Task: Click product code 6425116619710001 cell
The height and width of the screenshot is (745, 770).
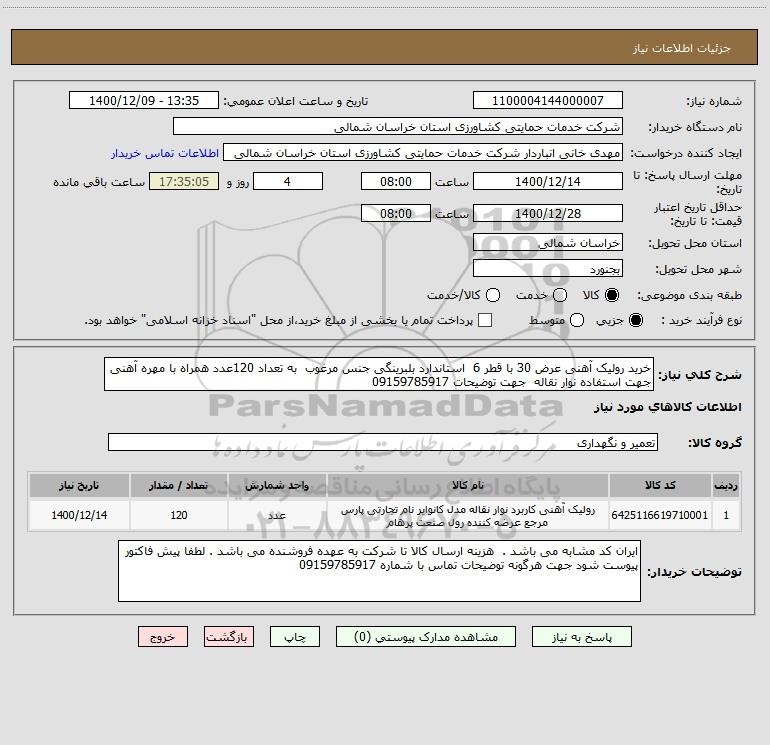Action: [x=660, y=515]
